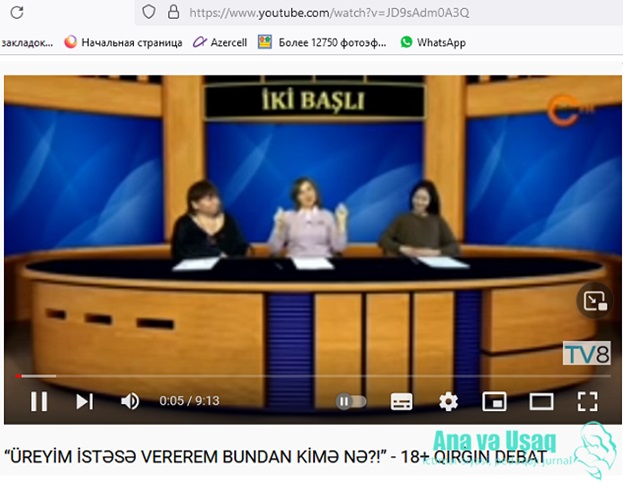
Task: Click the video time display 0:05 / 9:13
Action: pyautogui.click(x=189, y=401)
